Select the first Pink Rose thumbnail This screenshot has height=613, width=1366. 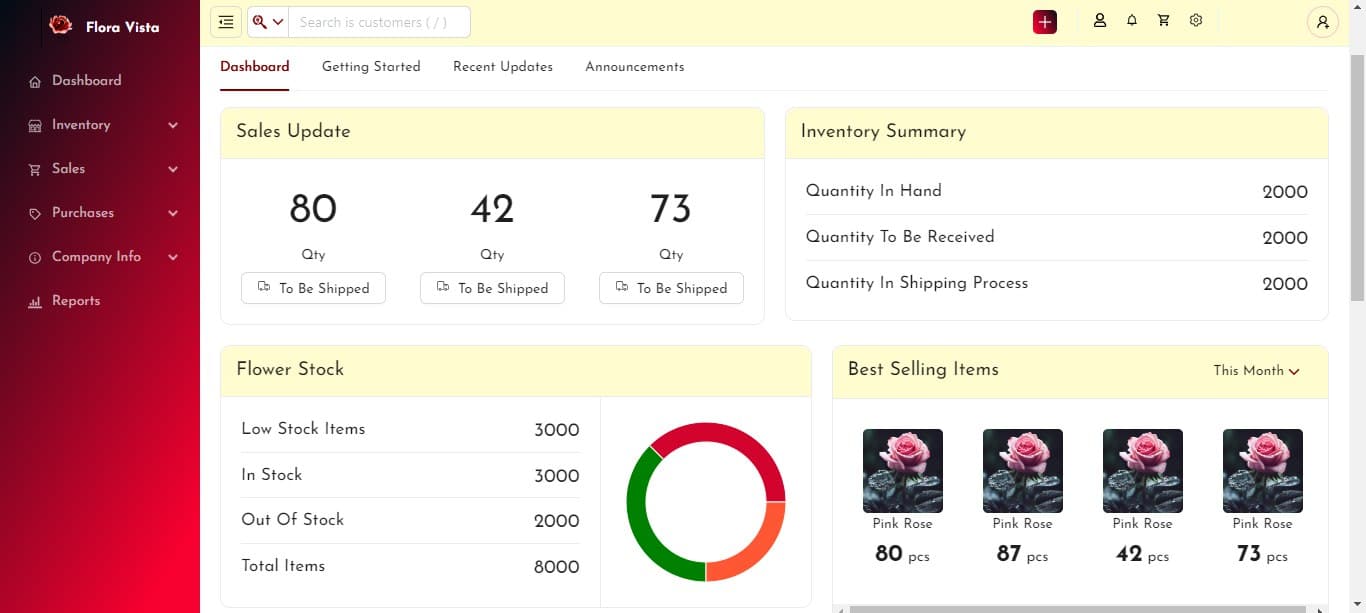[x=902, y=470]
